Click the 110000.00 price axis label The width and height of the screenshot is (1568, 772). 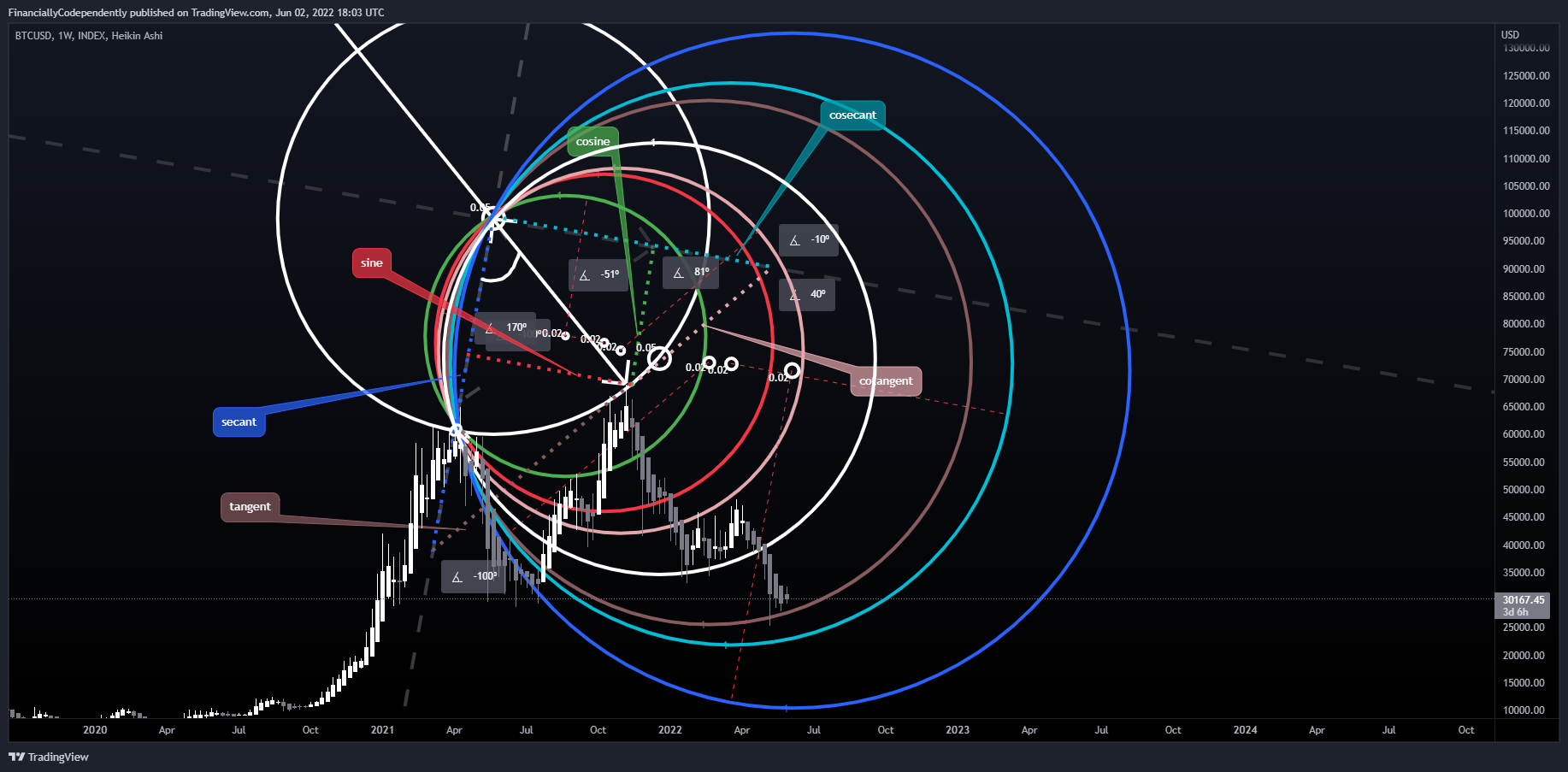click(x=1526, y=159)
